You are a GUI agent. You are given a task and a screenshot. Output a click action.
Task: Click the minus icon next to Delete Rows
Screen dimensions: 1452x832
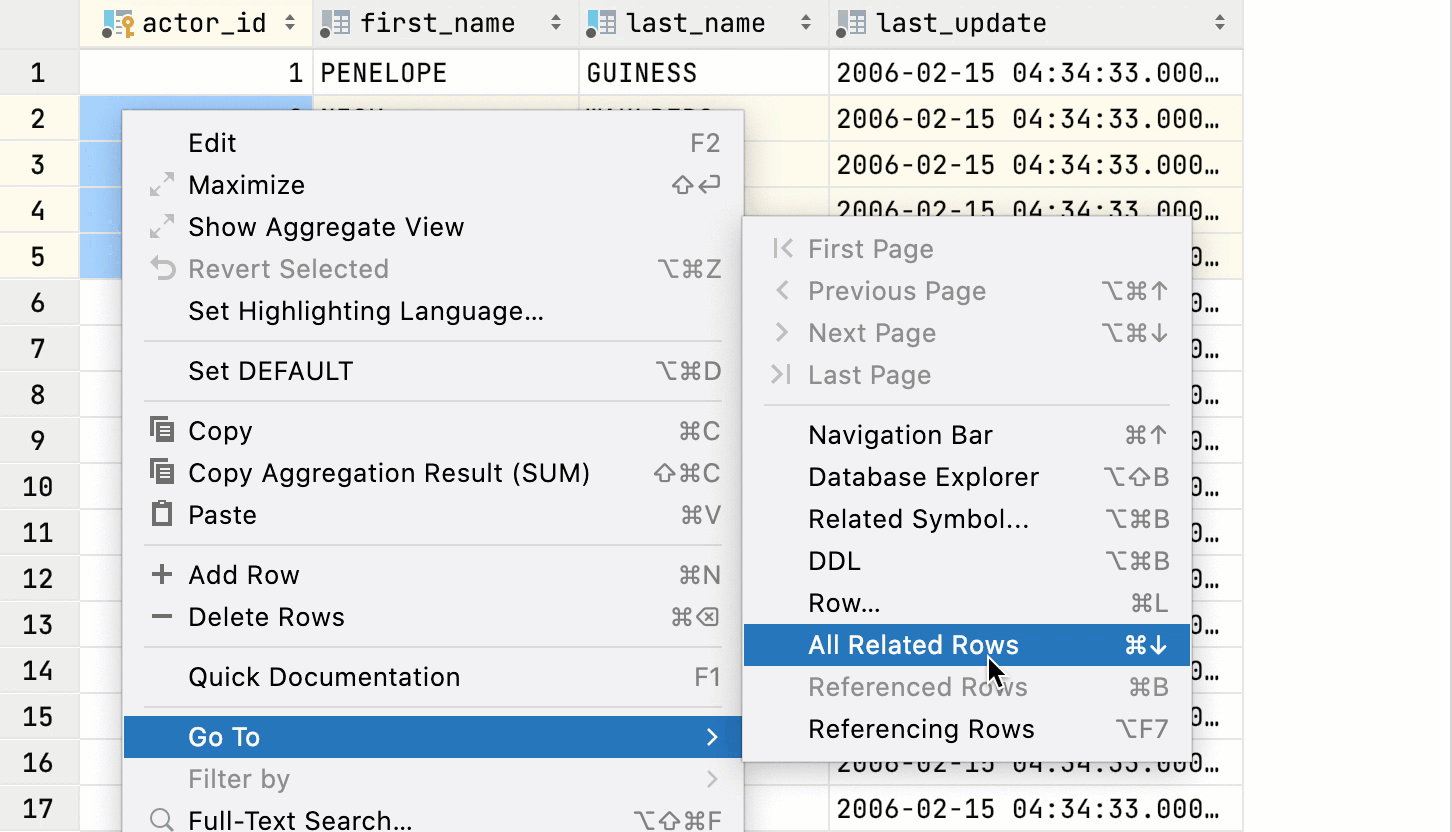coord(161,617)
